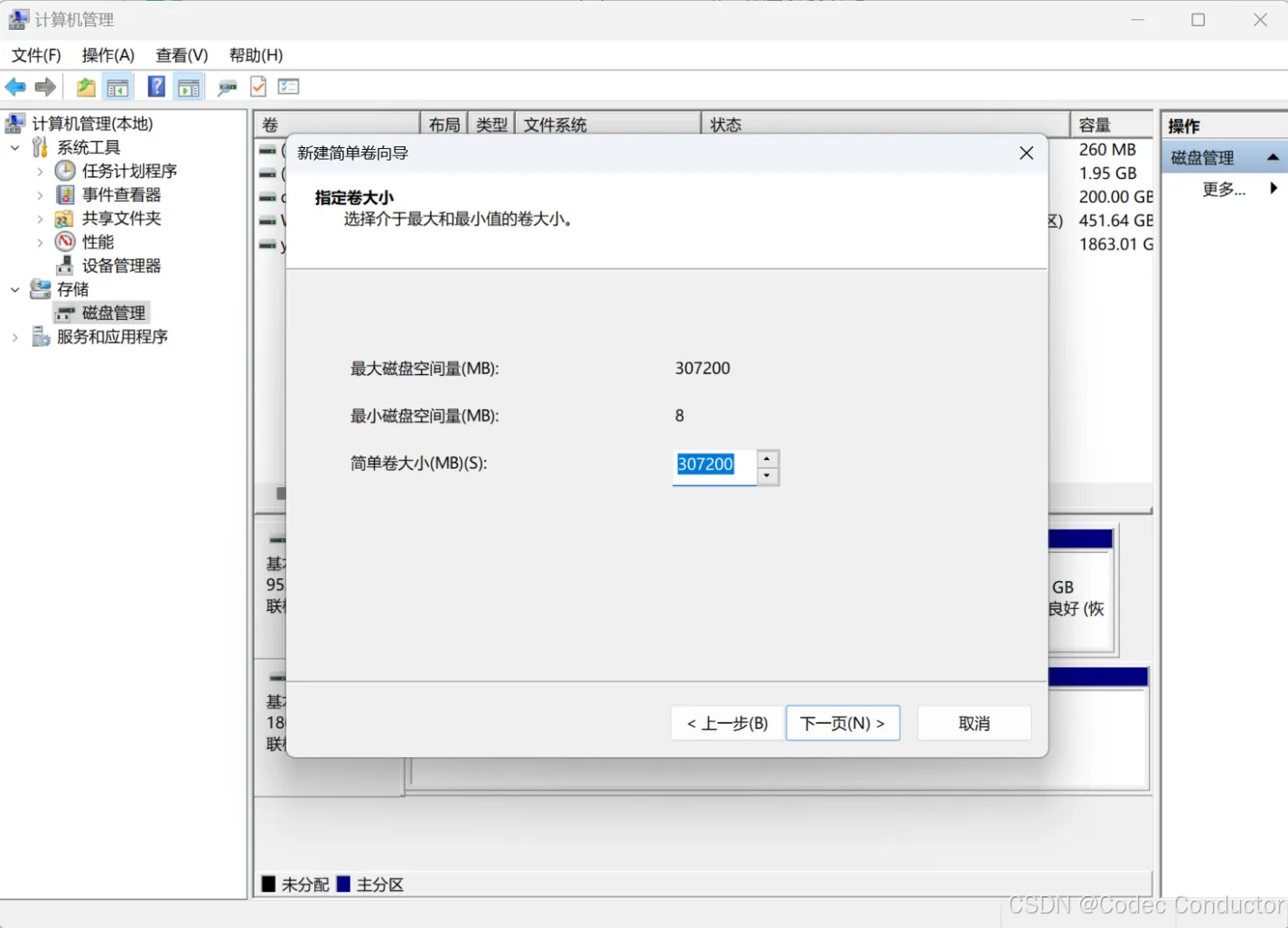Image resolution: width=1288 pixels, height=928 pixels.
Task: Click the blue 主分区 legend swatch
Action: point(343,884)
